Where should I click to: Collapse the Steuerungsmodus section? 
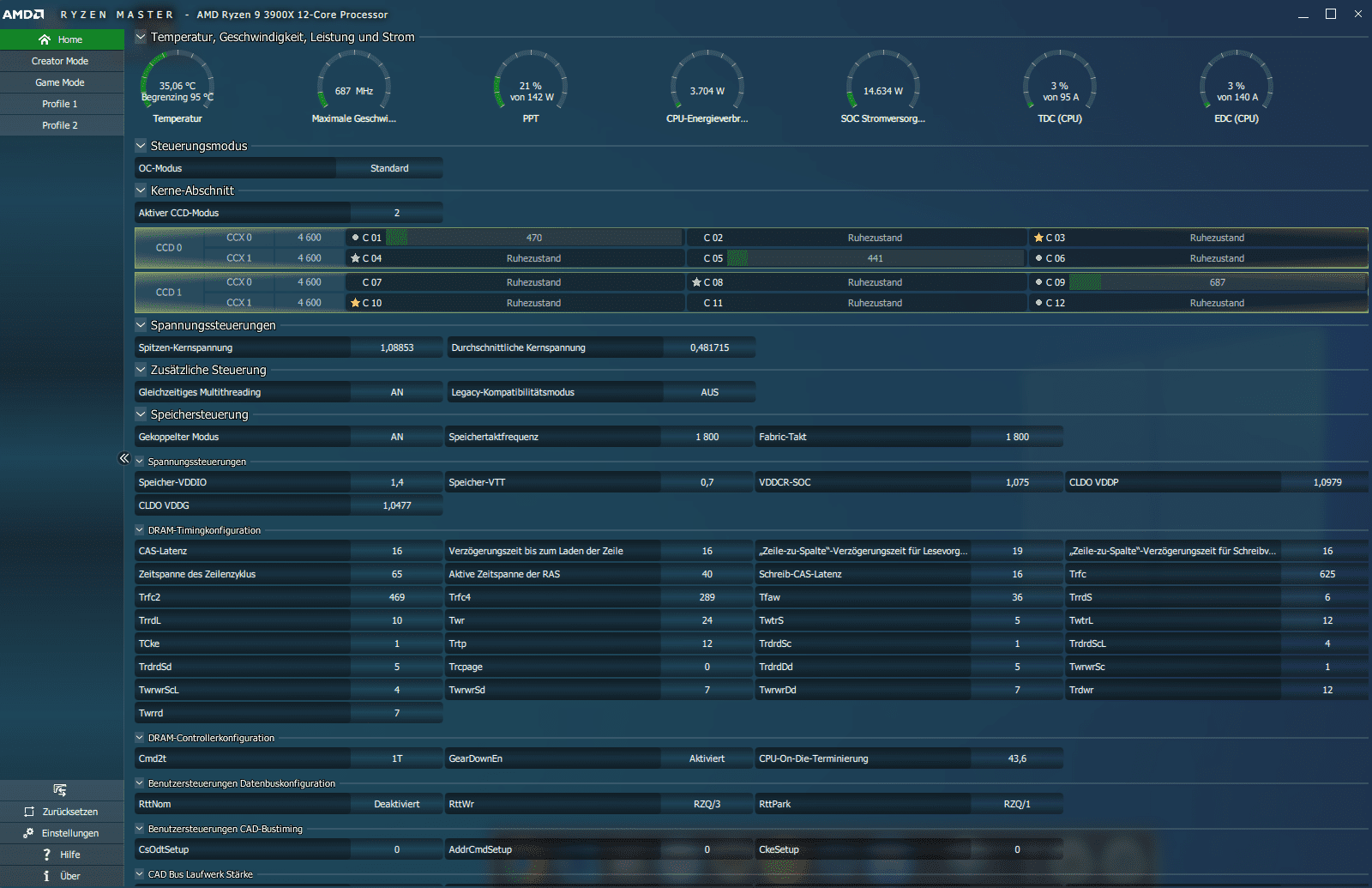coord(141,146)
